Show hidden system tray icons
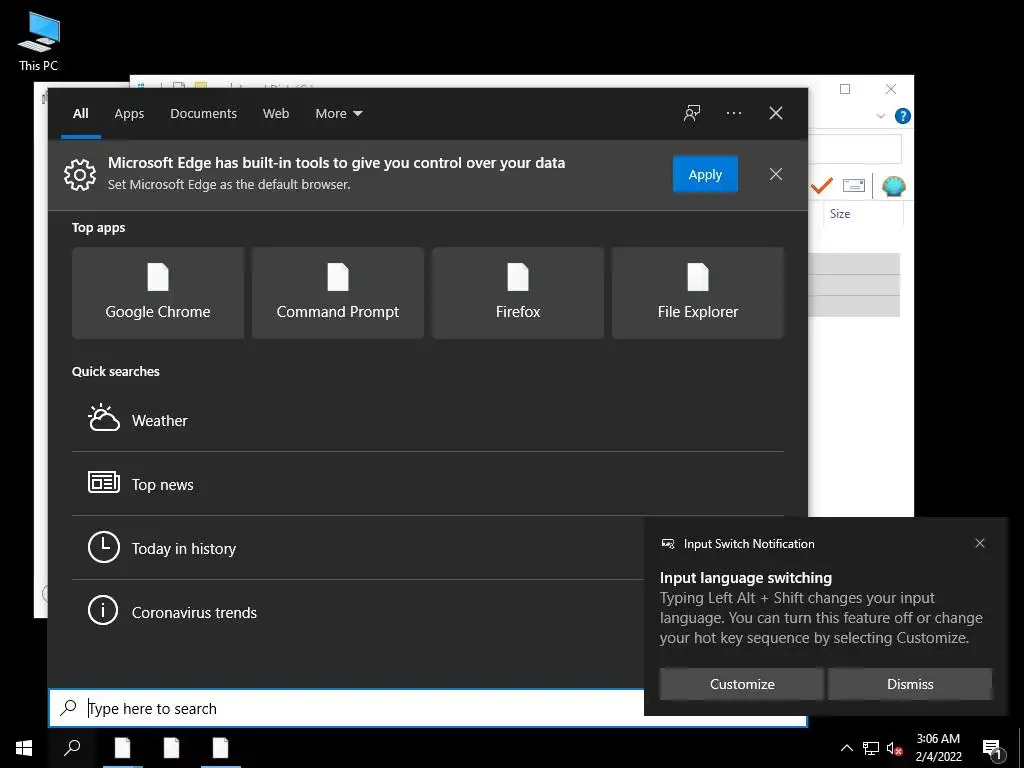Screen dimensions: 1024x768 coord(846,748)
